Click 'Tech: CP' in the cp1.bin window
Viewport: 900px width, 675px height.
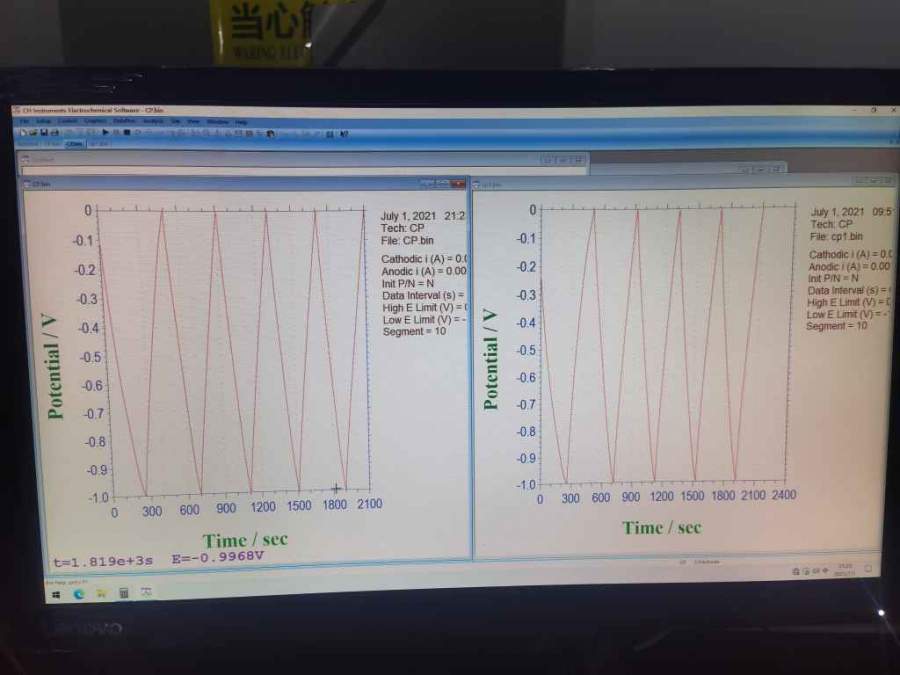831,224
